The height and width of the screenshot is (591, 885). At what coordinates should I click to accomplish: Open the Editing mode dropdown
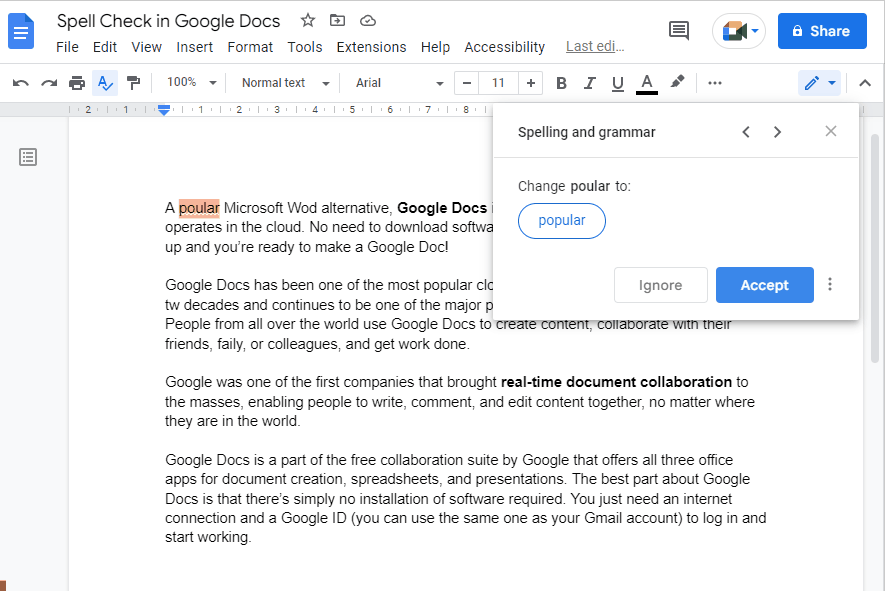(820, 84)
